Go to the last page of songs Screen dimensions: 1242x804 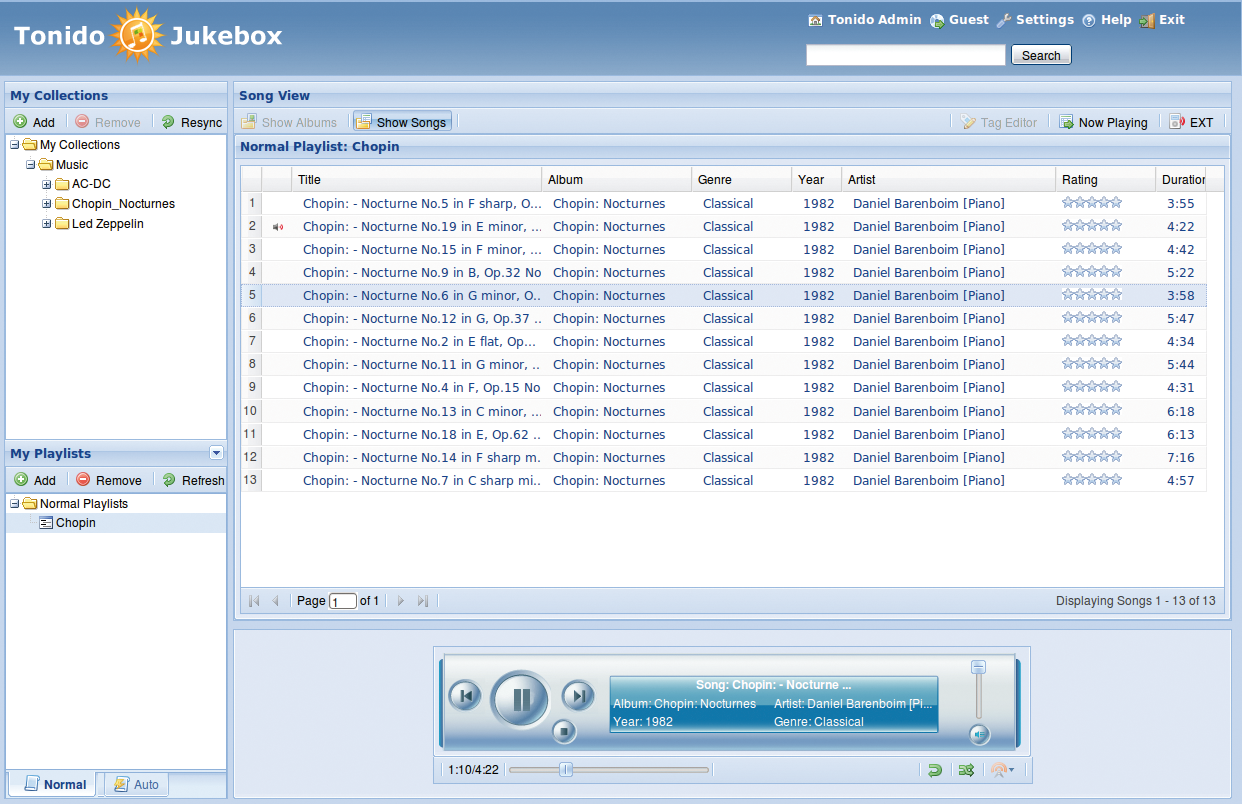pyautogui.click(x=423, y=601)
